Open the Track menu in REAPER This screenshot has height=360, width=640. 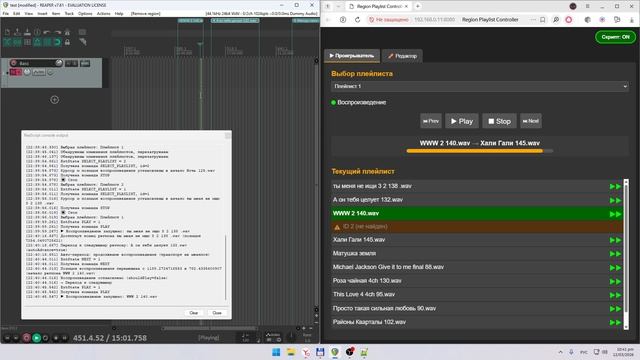coord(69,13)
